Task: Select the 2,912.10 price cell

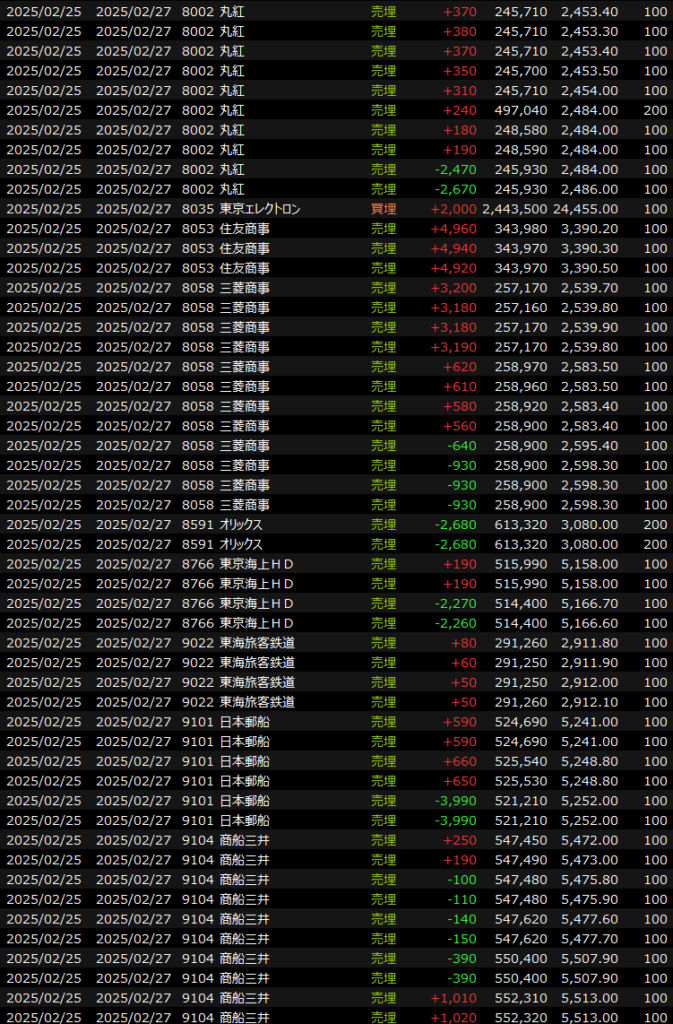Action: 589,703
